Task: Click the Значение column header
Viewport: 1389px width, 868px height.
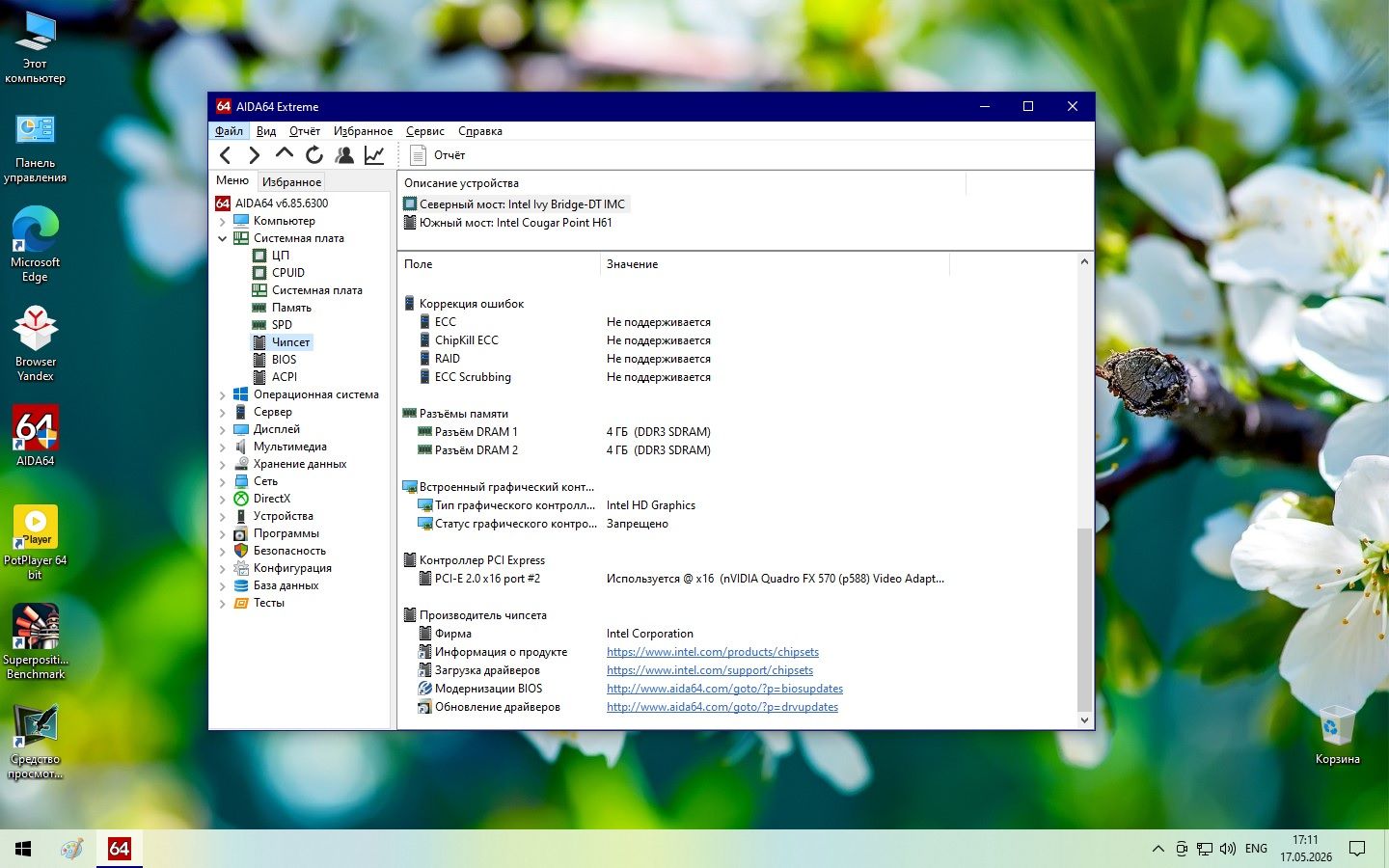Action: tap(775, 264)
